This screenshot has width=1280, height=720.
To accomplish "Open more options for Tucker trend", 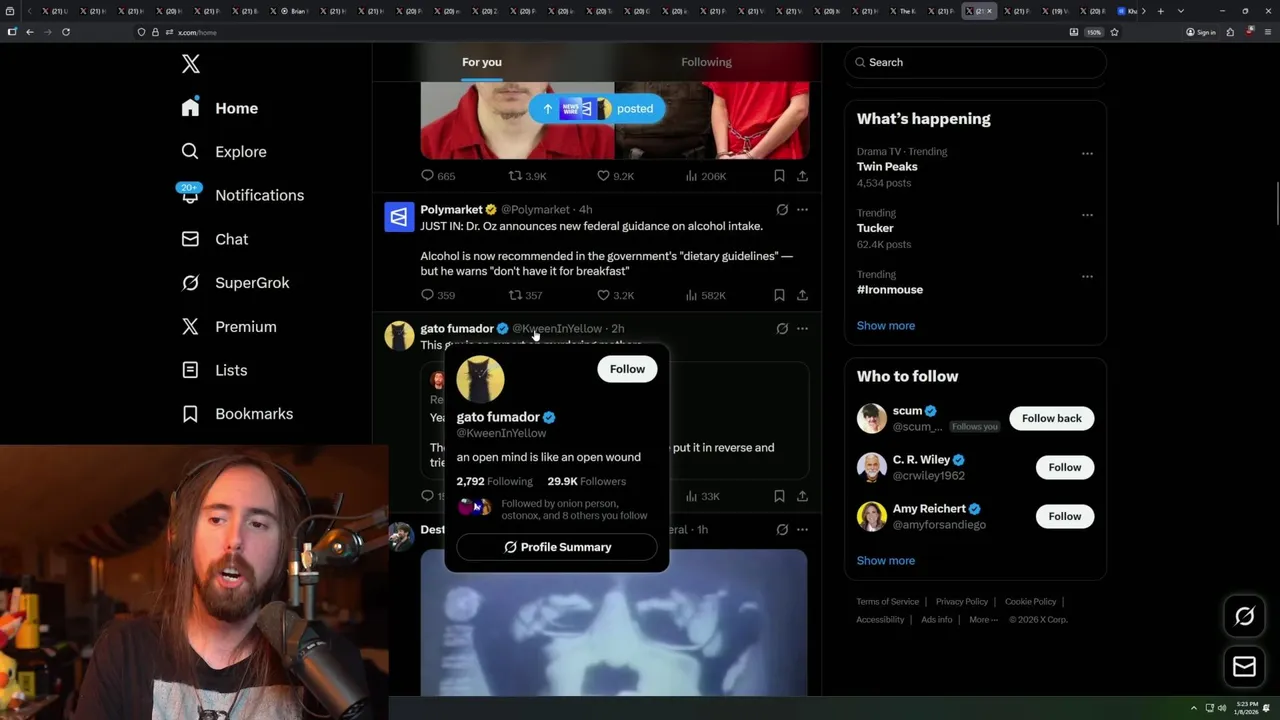I will [1087, 214].
